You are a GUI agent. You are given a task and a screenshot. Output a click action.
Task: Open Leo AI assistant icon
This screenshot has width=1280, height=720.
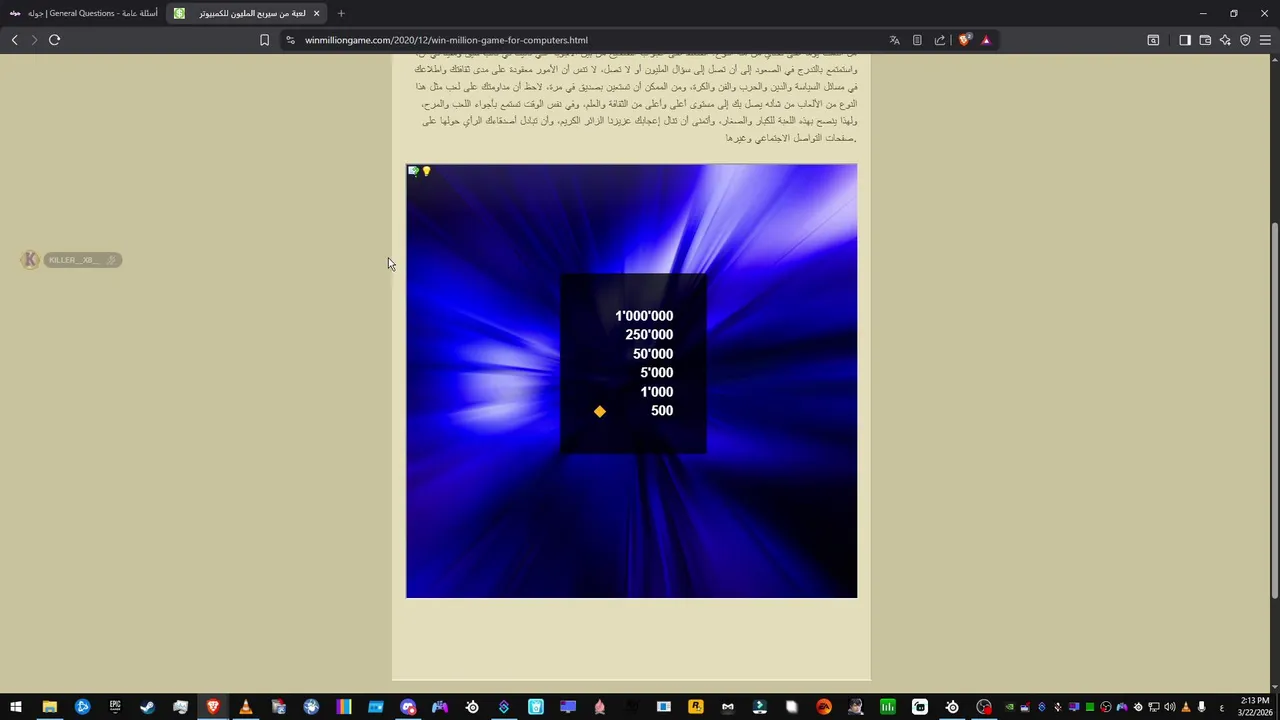(x=1225, y=40)
